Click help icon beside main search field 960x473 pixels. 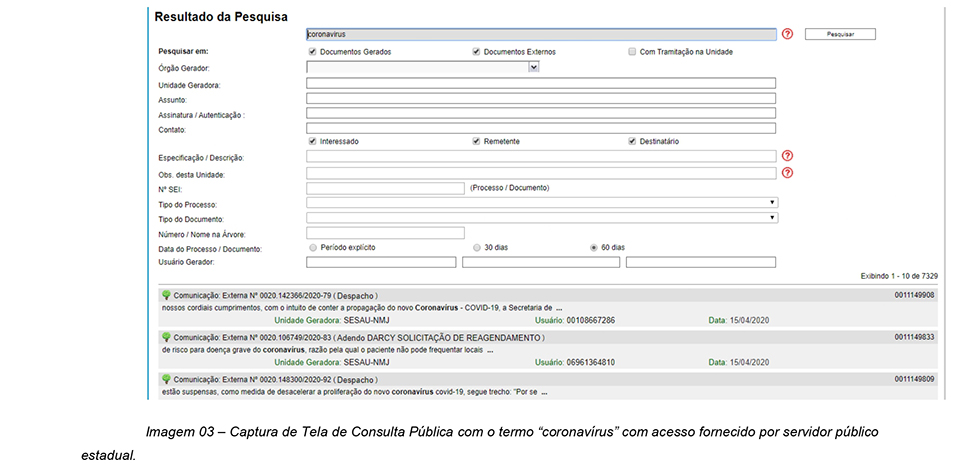[x=788, y=34]
